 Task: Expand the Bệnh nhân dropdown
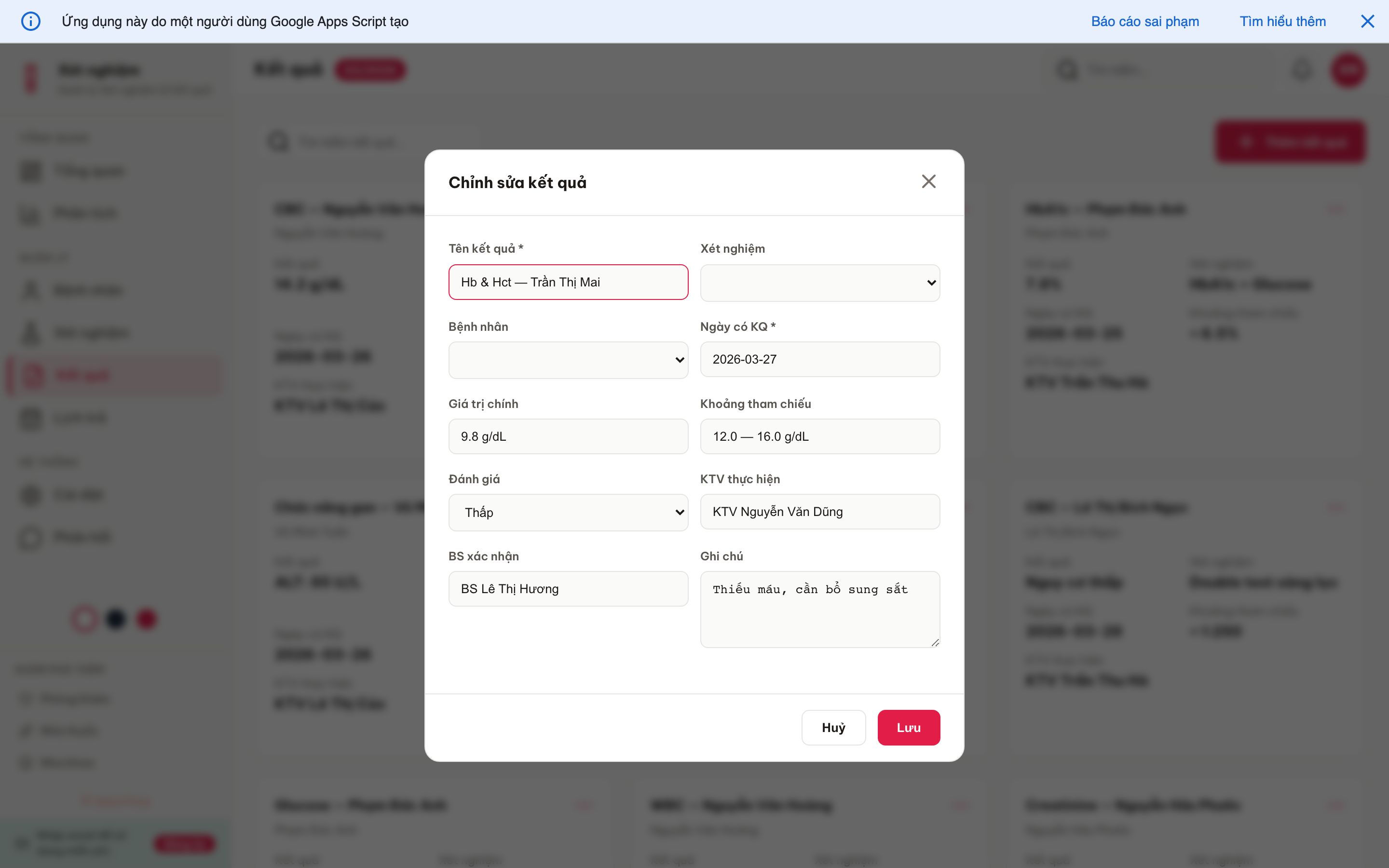click(568, 360)
